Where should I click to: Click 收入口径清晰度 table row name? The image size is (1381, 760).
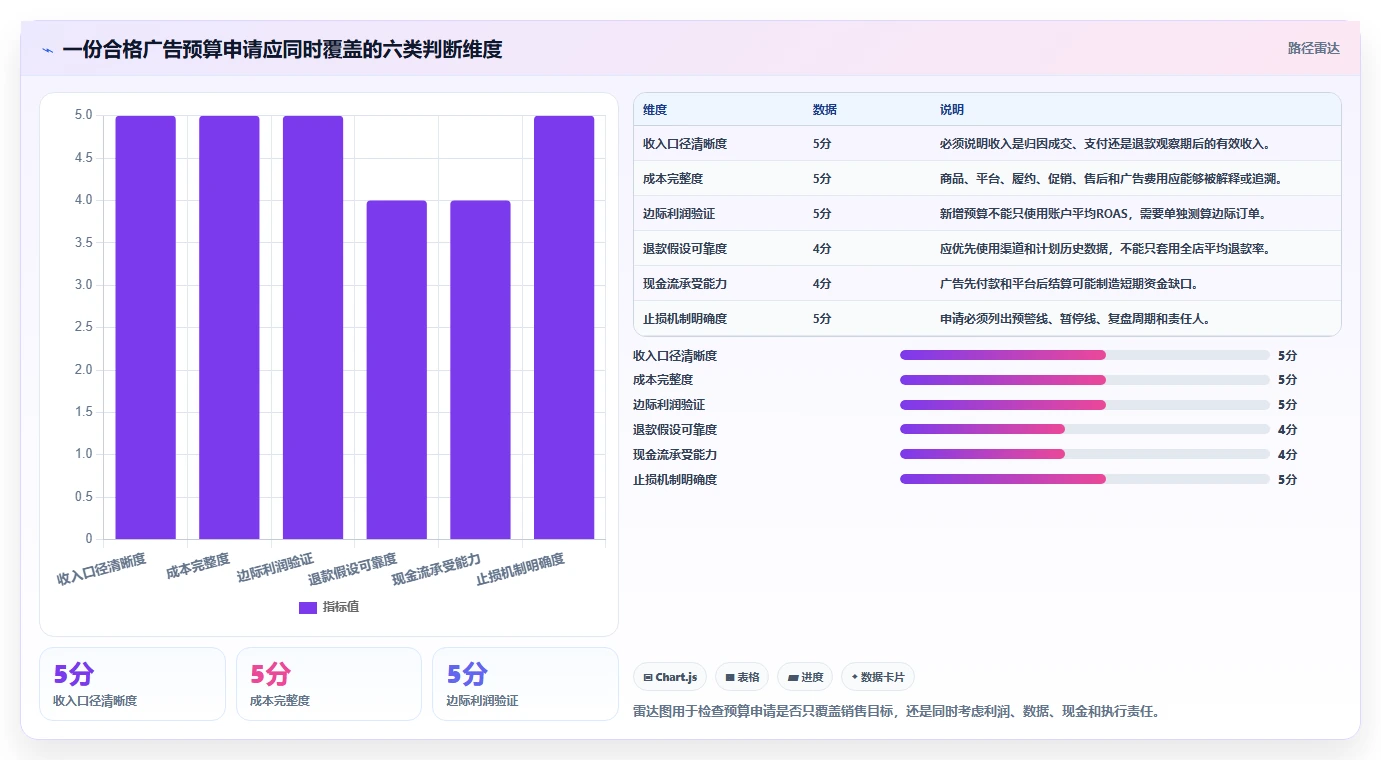pyautogui.click(x=685, y=144)
